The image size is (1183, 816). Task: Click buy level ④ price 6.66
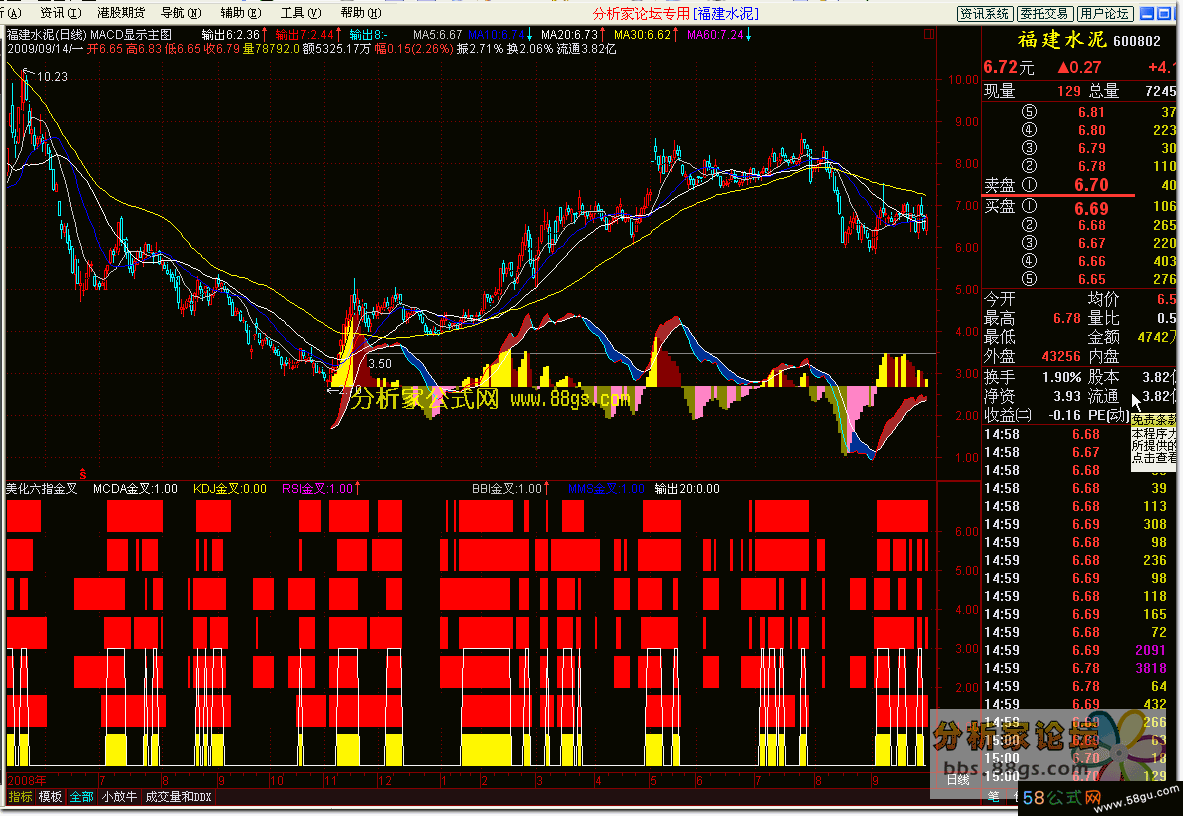(x=1091, y=261)
